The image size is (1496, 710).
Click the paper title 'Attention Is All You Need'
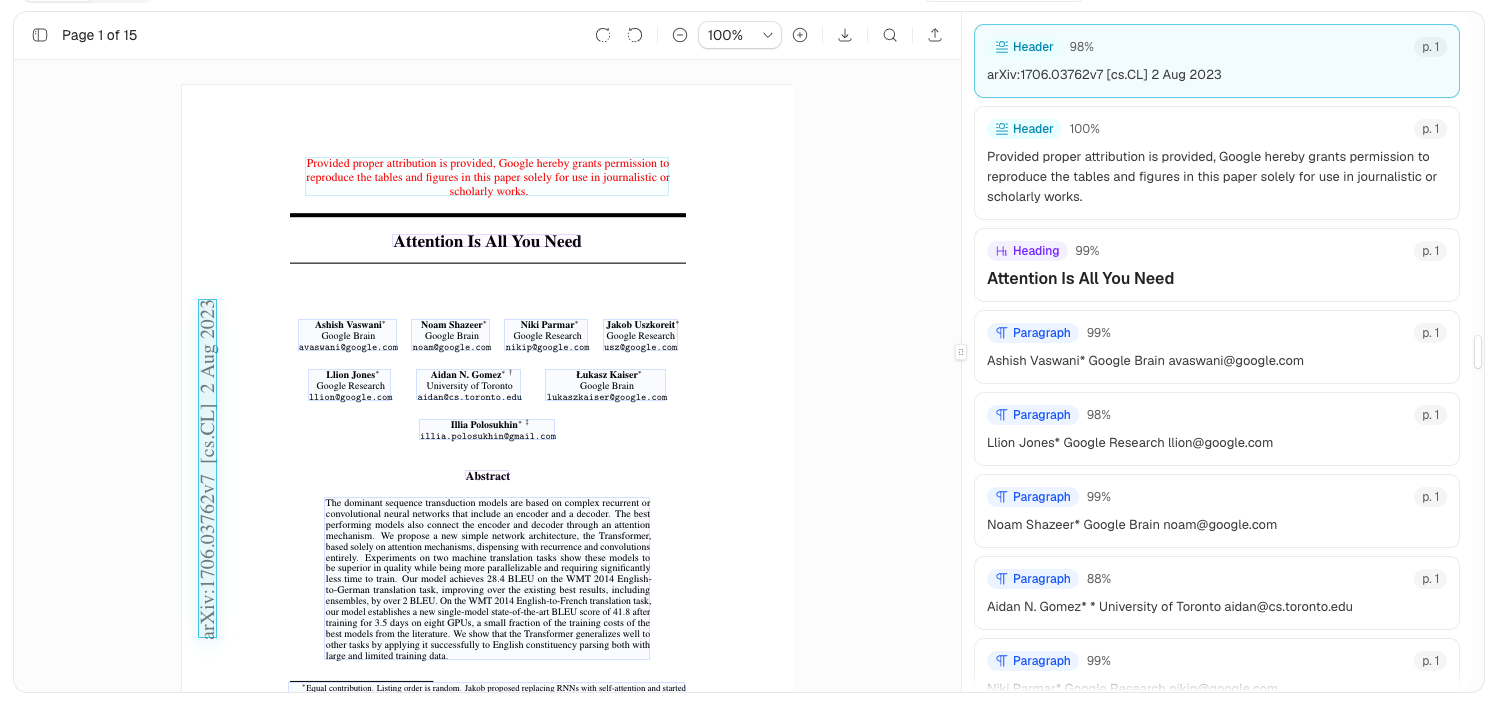pyautogui.click(x=487, y=241)
